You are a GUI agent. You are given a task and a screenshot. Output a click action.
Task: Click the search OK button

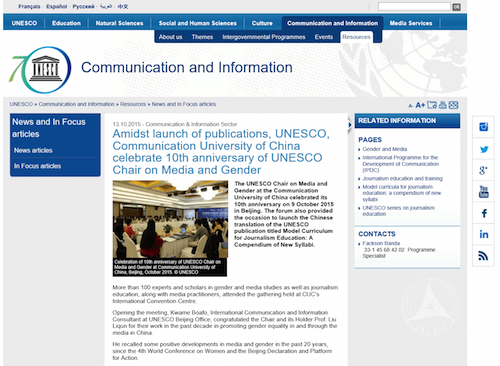[456, 7]
